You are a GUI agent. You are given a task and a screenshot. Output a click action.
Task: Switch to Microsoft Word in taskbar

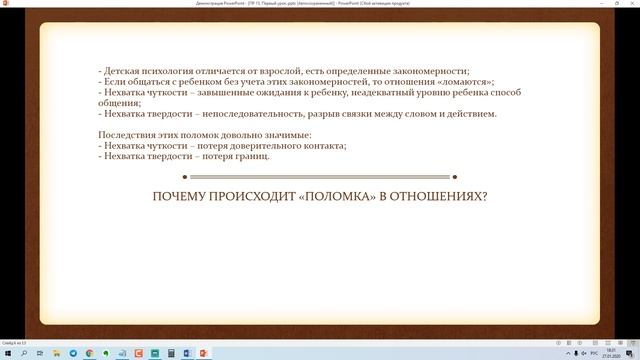pyautogui.click(x=187, y=353)
